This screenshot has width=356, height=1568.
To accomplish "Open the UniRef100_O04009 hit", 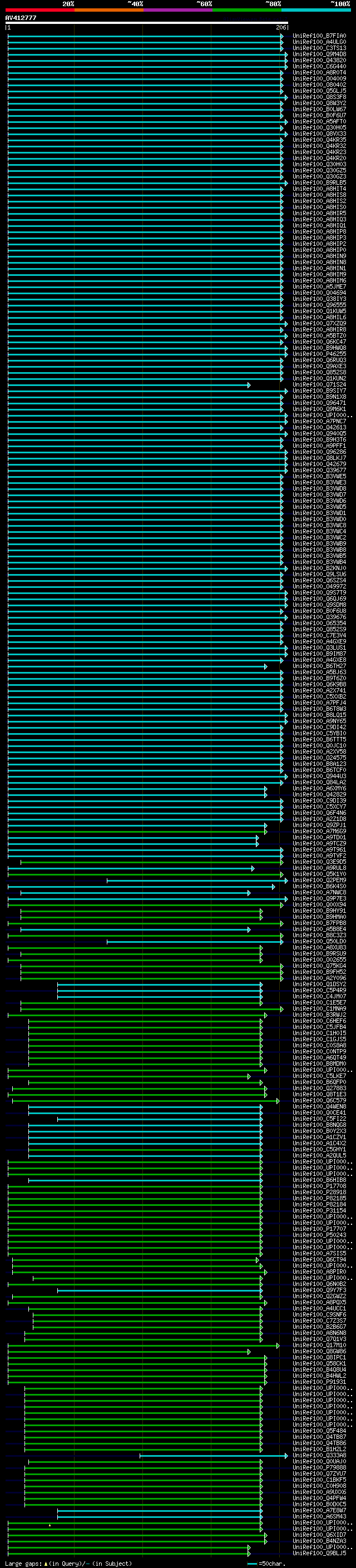I will coord(319,78).
